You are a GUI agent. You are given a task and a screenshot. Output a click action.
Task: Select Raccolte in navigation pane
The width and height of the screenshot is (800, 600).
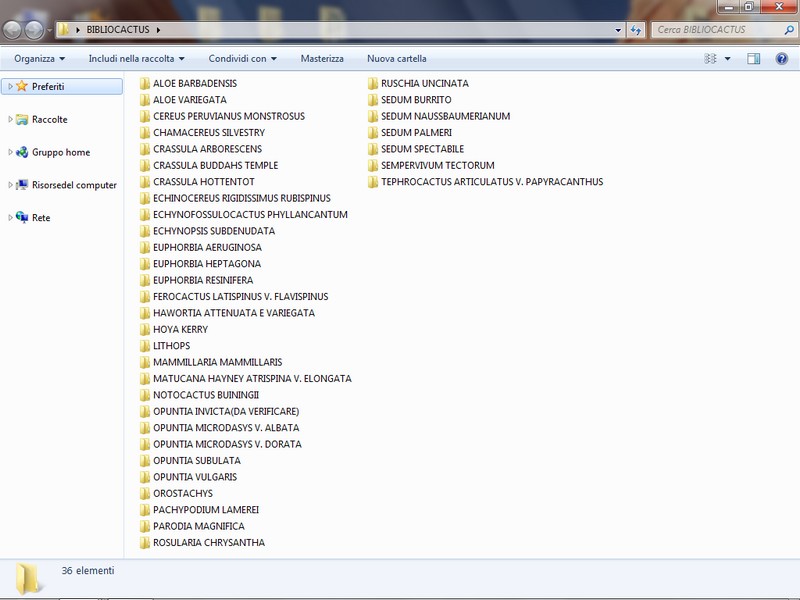point(49,119)
